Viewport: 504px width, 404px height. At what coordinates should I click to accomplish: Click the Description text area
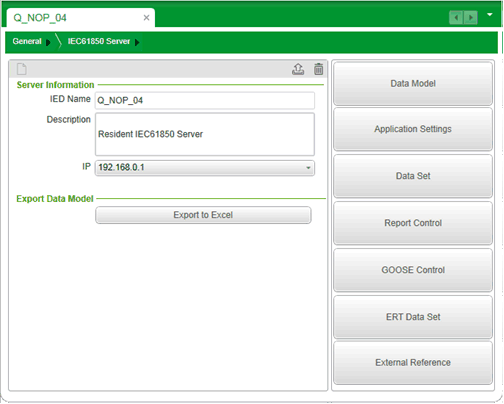pos(205,134)
